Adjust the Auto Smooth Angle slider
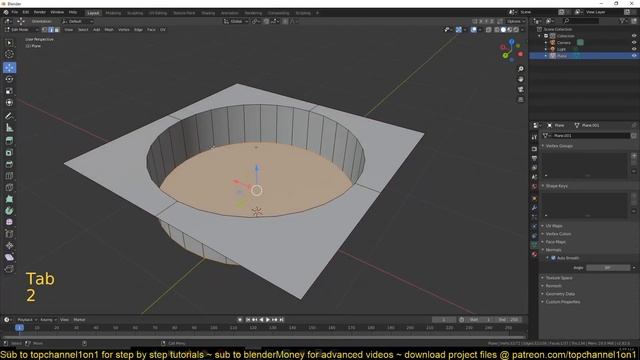Image resolution: width=640 pixels, height=360 pixels. click(608, 268)
